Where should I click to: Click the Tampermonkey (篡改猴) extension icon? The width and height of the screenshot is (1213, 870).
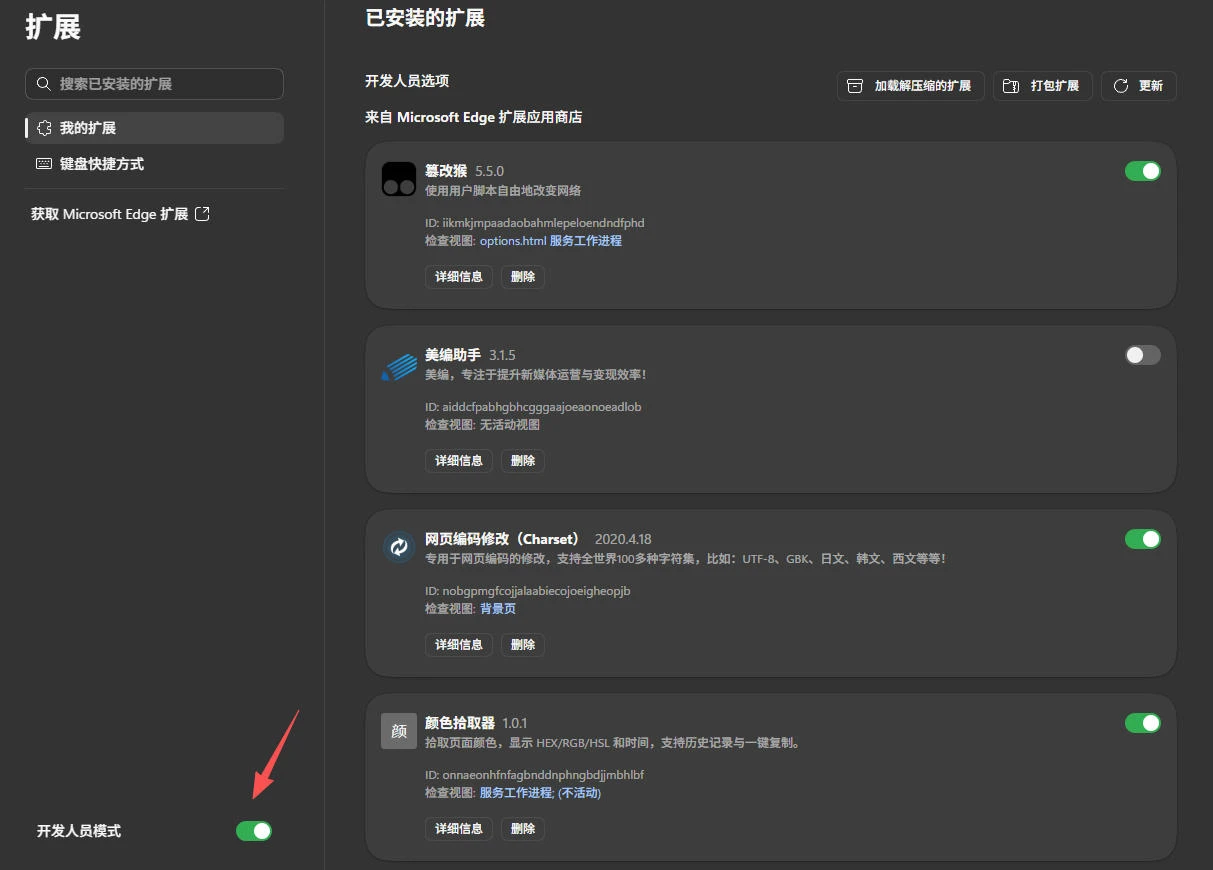click(x=399, y=180)
